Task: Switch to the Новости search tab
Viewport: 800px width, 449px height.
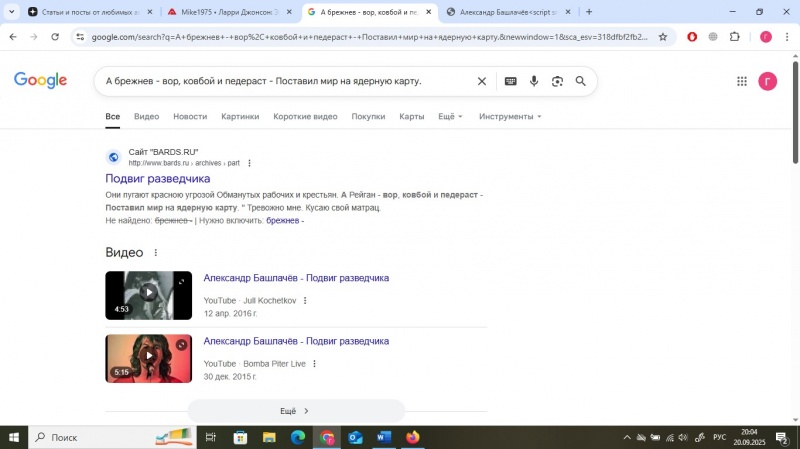Action: coord(190,116)
